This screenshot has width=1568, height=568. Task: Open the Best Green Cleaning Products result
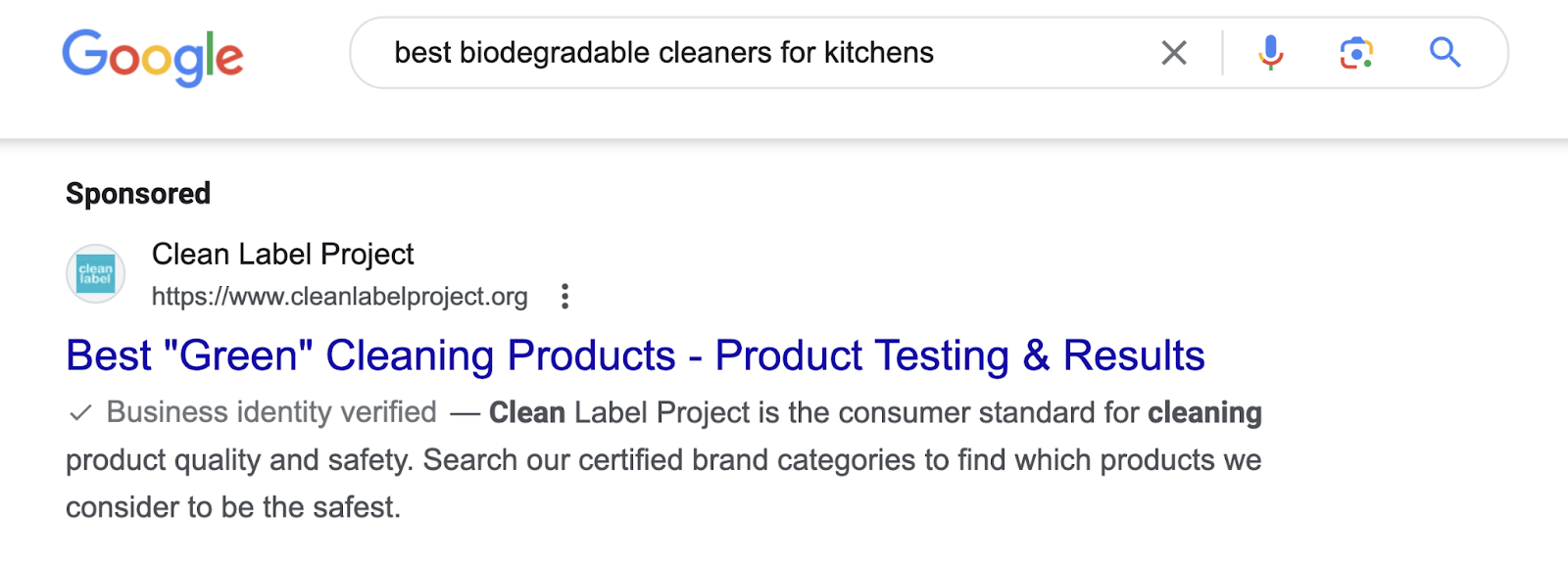pos(633,355)
